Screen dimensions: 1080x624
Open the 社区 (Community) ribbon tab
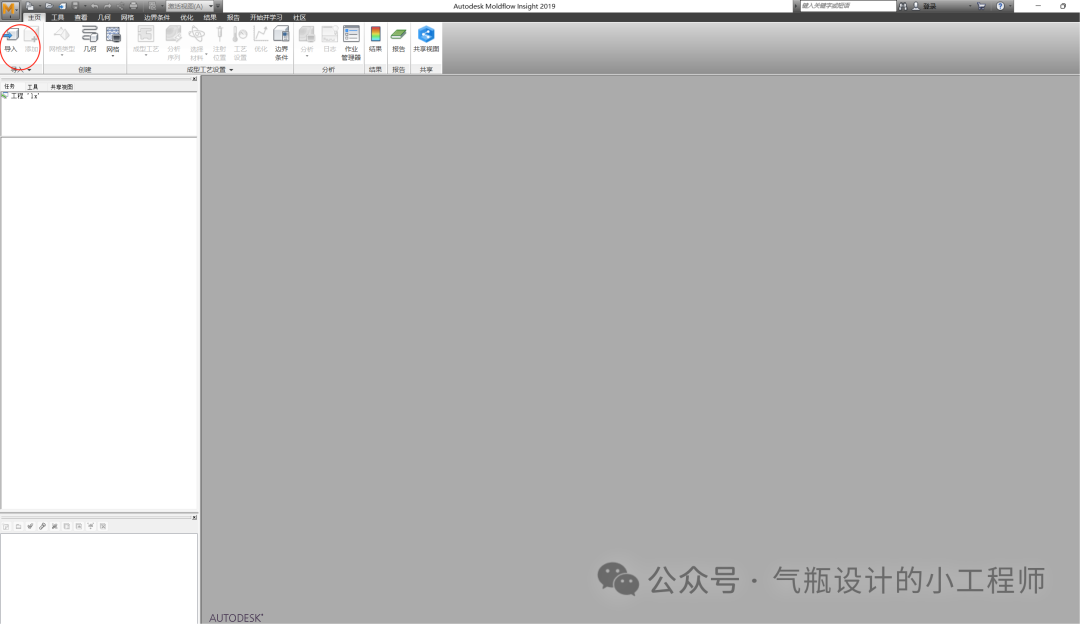pos(300,17)
